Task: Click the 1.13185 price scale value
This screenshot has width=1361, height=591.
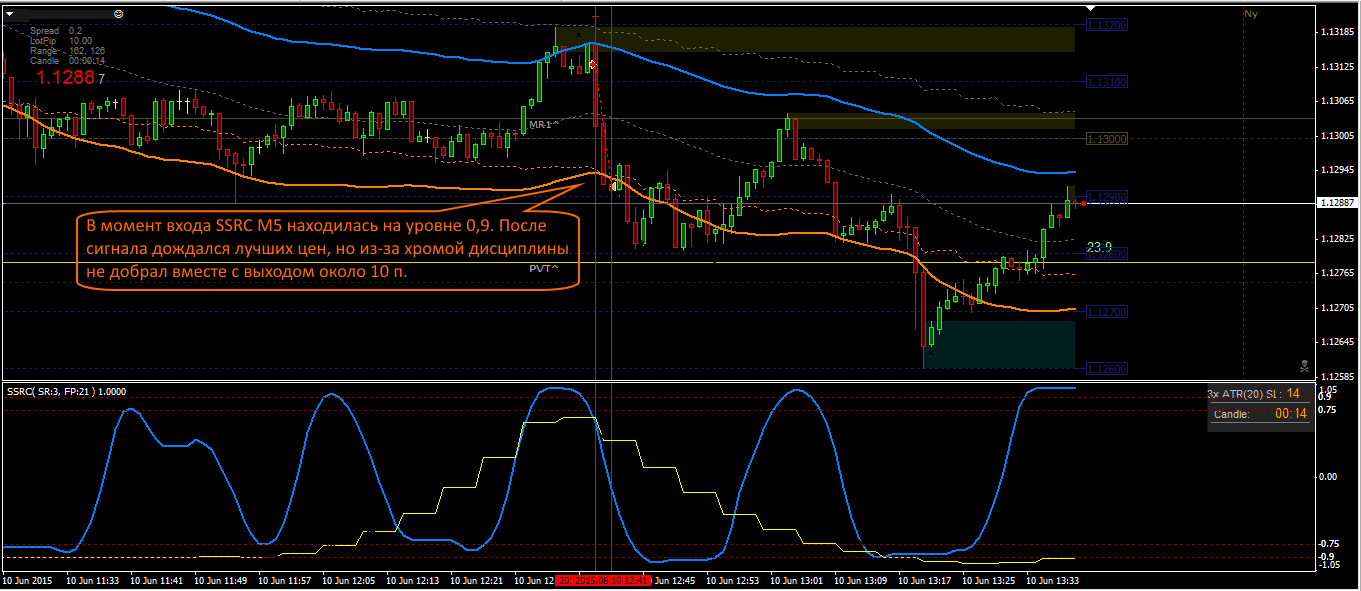Action: (x=1336, y=34)
